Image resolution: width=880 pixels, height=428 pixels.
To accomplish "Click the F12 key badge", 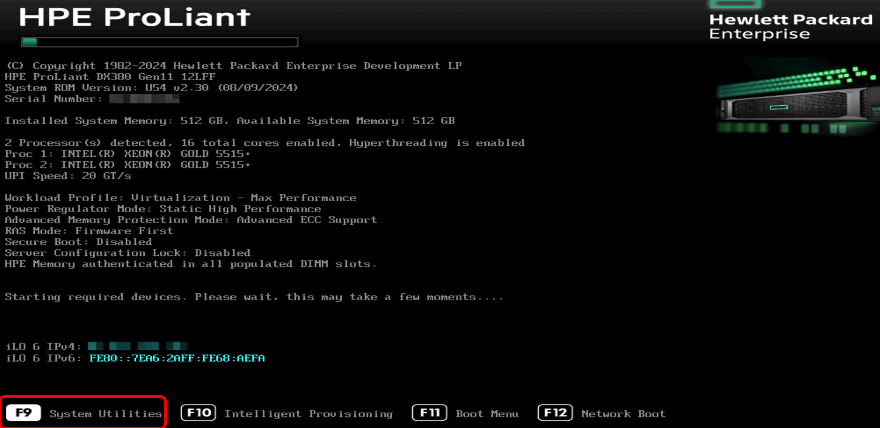I will [x=555, y=413].
